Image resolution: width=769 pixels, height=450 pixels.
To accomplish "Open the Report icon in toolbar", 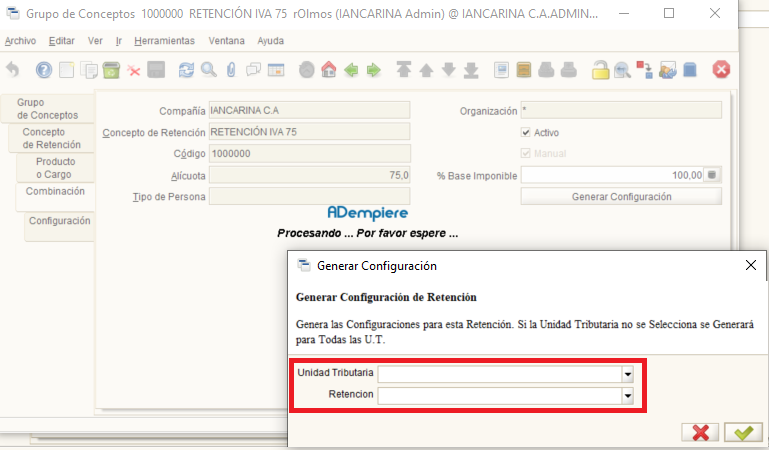I will [x=501, y=70].
